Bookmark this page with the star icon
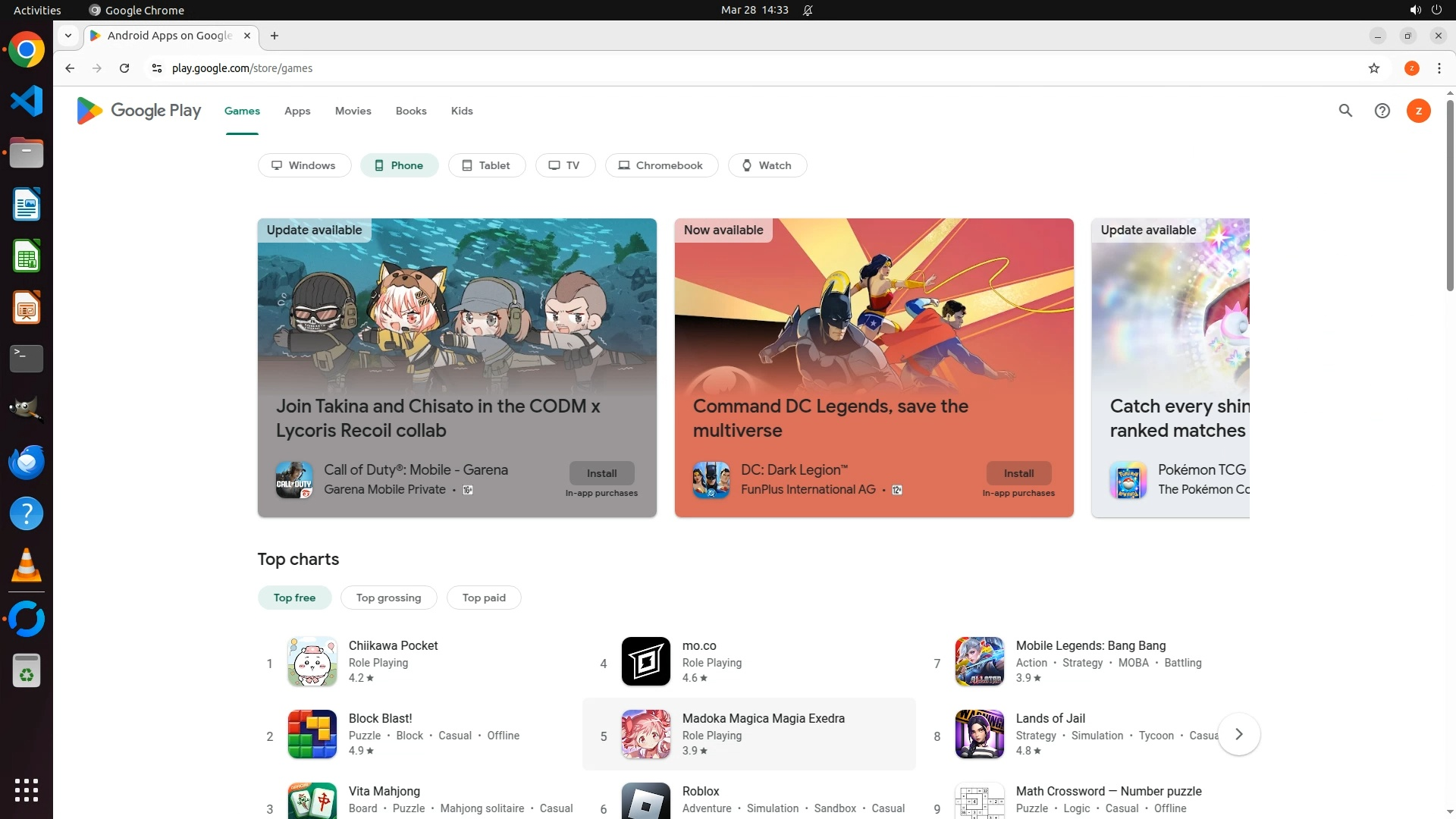Image resolution: width=1456 pixels, height=819 pixels. (1373, 68)
